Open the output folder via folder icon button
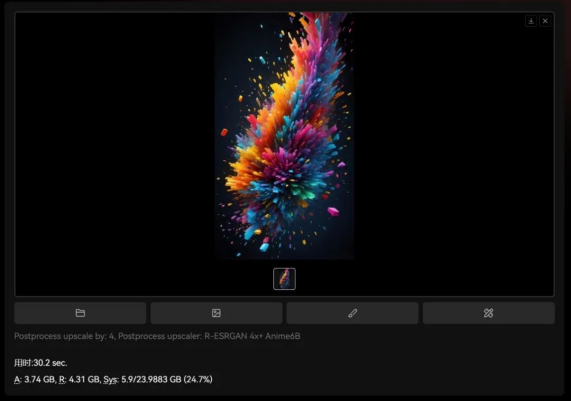Viewport: 571px width, 402px height. [80, 313]
